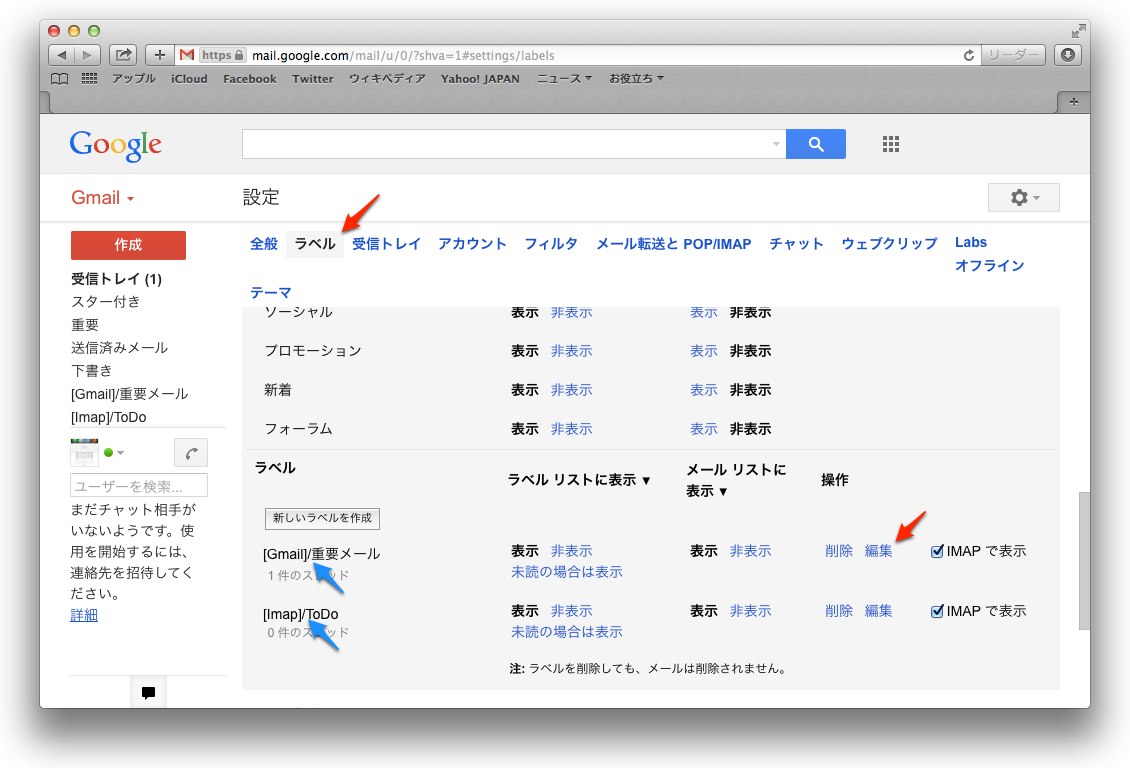Select the ラベル settings tab

pyautogui.click(x=315, y=244)
